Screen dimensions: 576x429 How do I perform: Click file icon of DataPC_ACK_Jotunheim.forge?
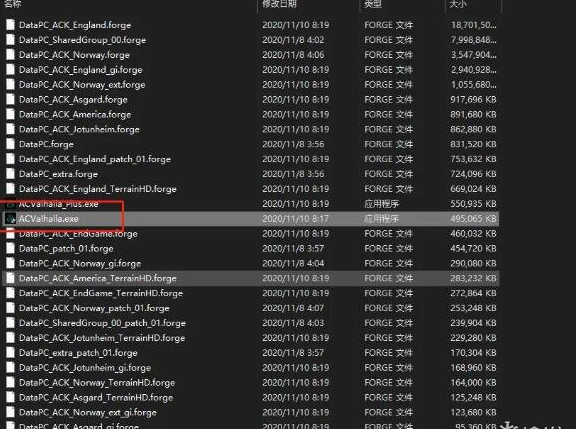11,129
